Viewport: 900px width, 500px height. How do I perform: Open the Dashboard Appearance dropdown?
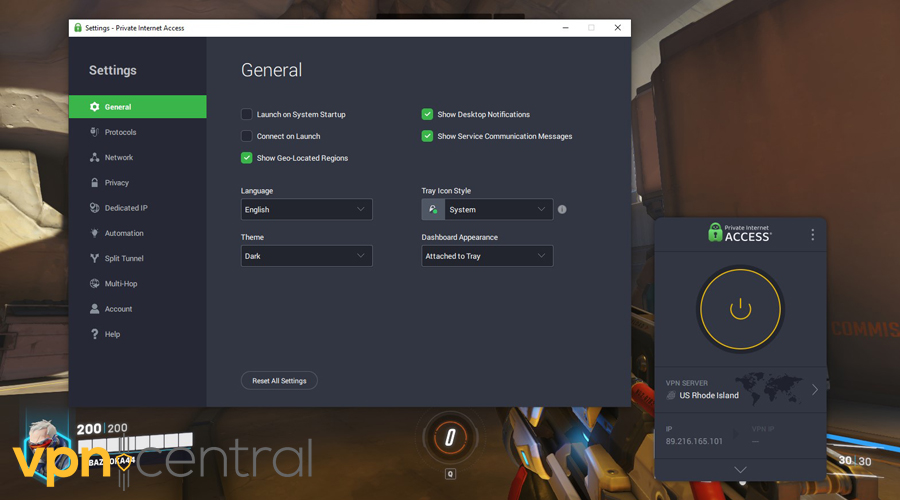[x=487, y=256]
